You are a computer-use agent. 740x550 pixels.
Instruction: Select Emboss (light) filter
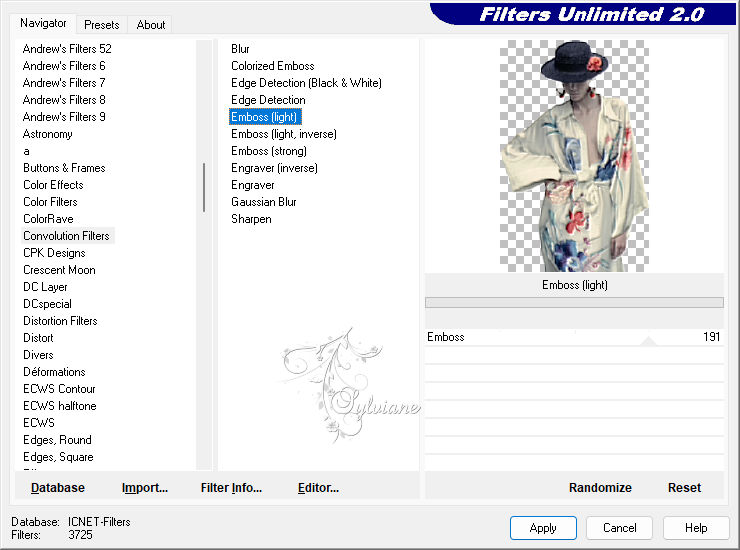click(x=264, y=117)
